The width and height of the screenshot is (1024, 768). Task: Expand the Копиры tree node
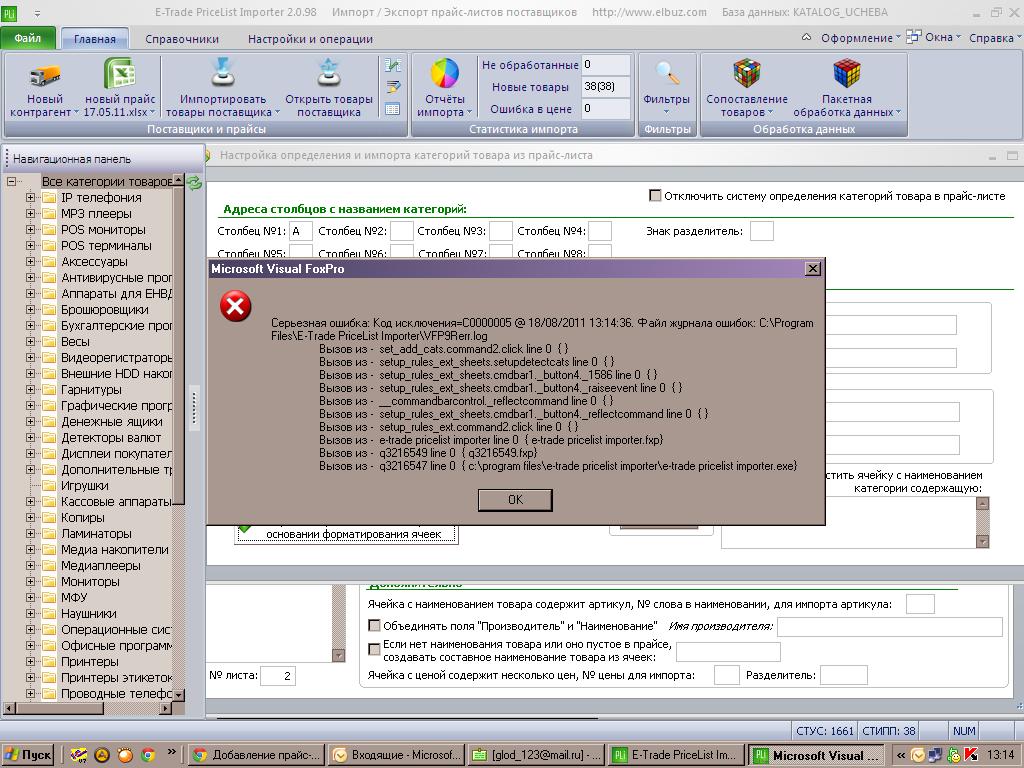(x=30, y=517)
